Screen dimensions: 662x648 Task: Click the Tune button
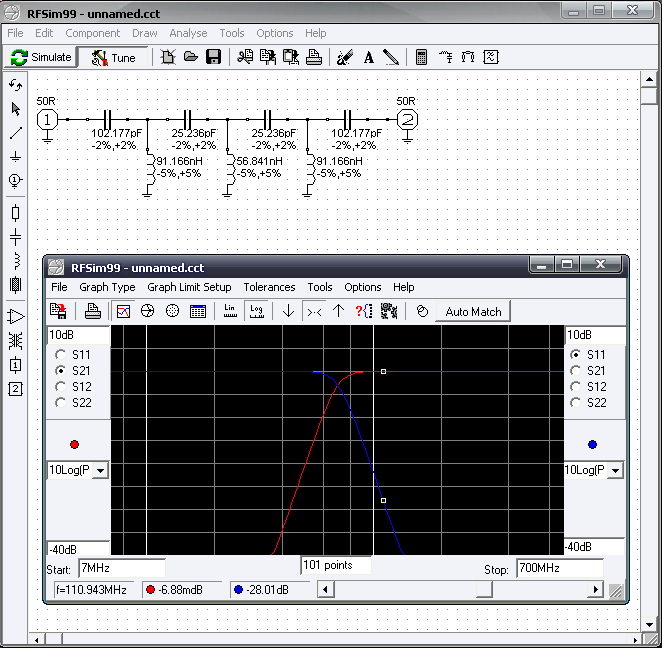point(113,57)
